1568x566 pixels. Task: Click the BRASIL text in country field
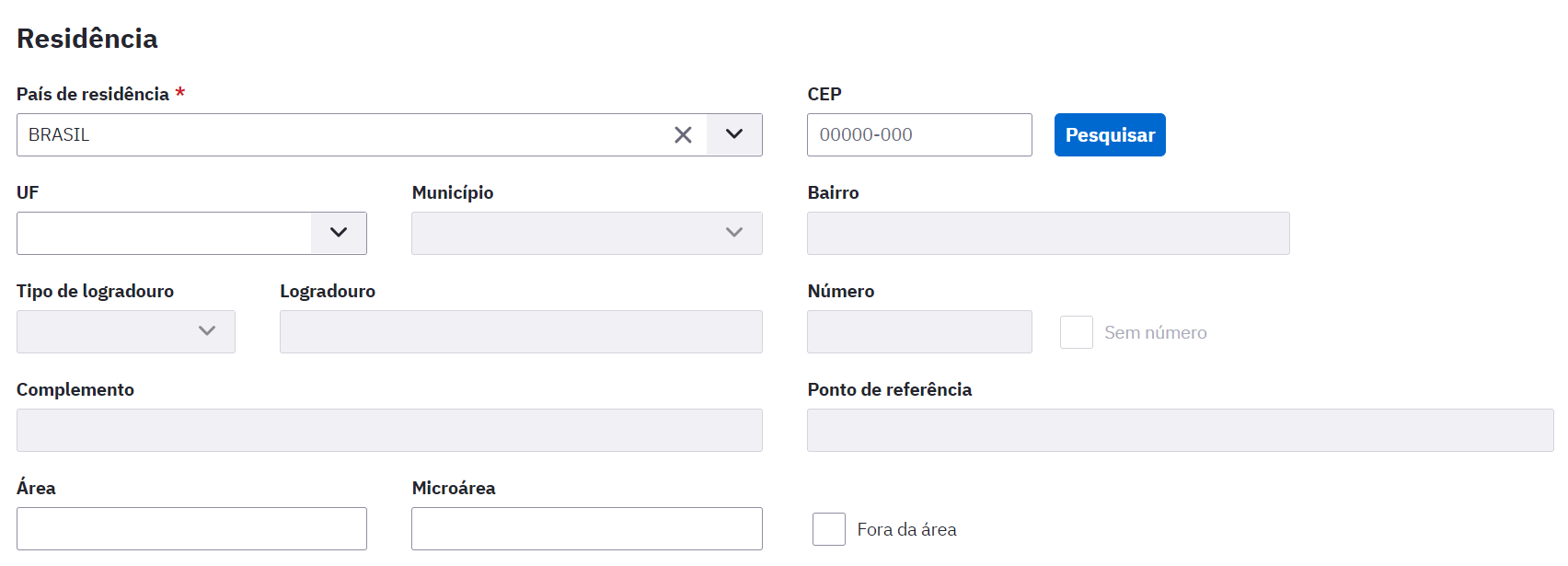(x=59, y=134)
